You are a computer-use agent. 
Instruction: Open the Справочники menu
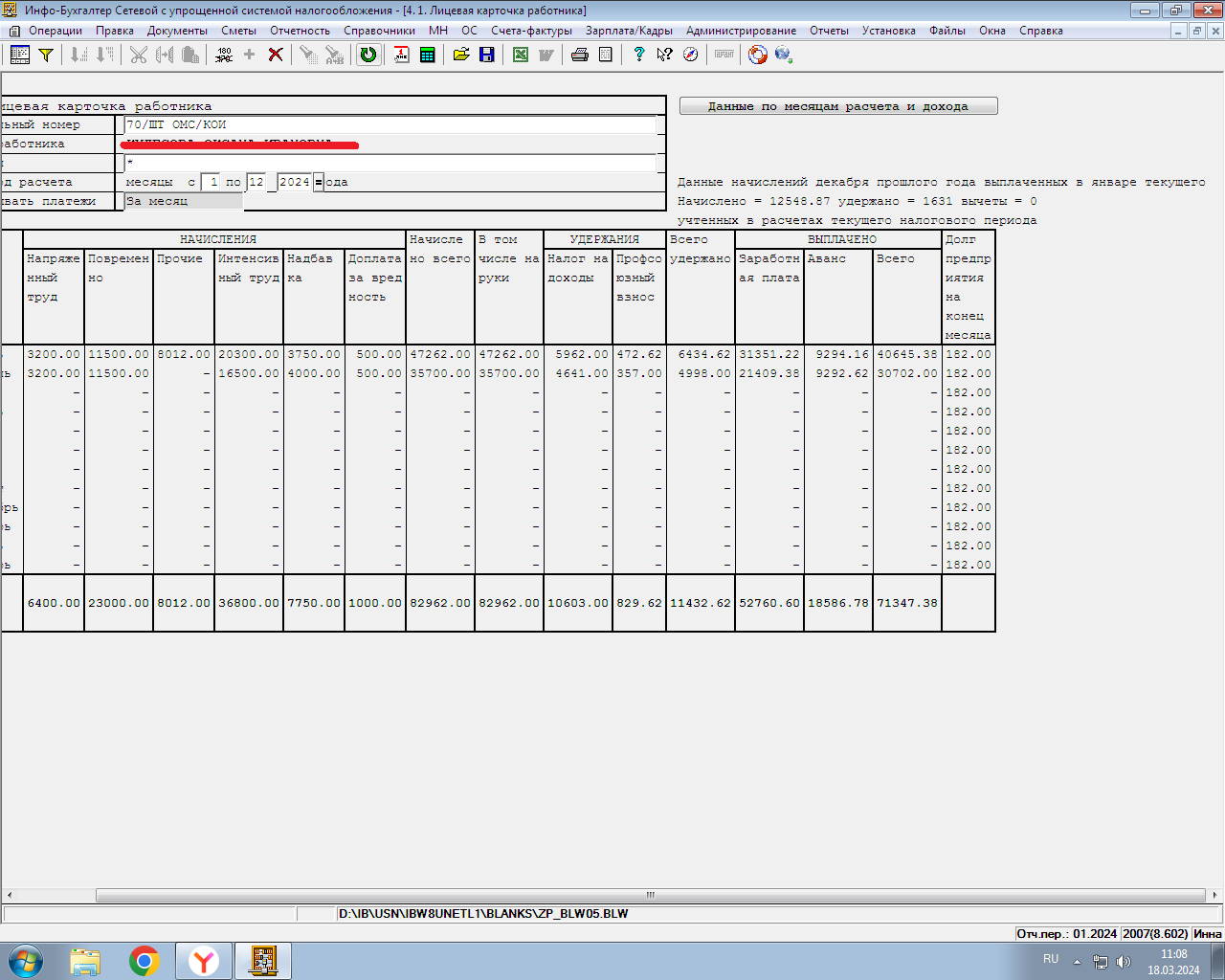point(379,31)
